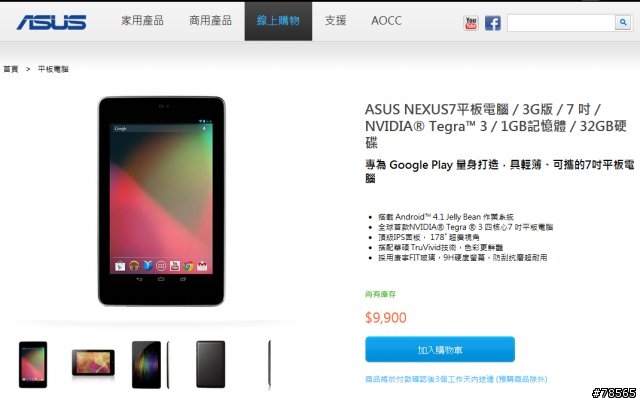Screen dimensions: 640x401
Task: Go to 首頁 breadcrumb link
Action: point(11,69)
